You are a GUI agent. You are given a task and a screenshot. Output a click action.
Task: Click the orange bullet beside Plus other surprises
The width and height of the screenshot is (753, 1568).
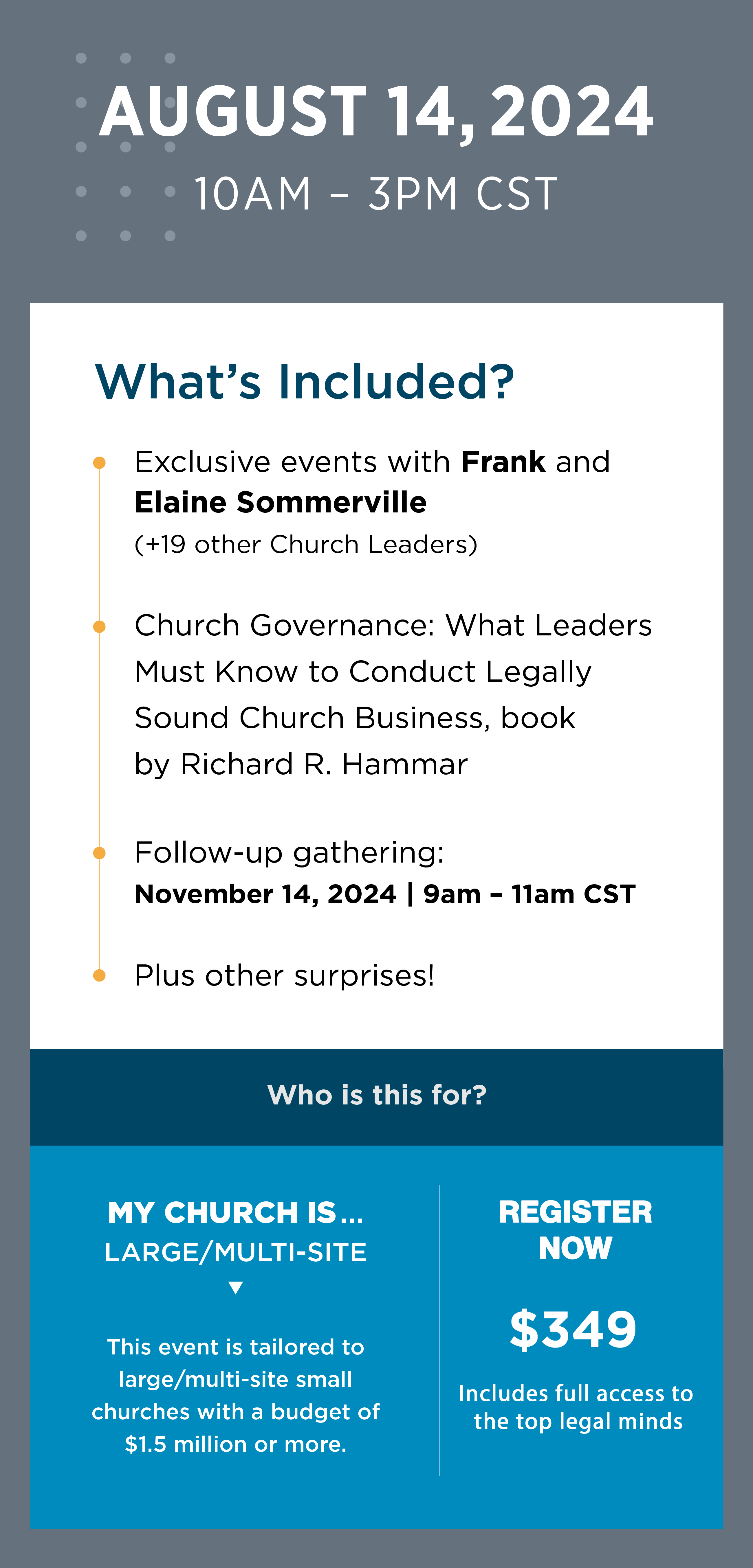99,976
